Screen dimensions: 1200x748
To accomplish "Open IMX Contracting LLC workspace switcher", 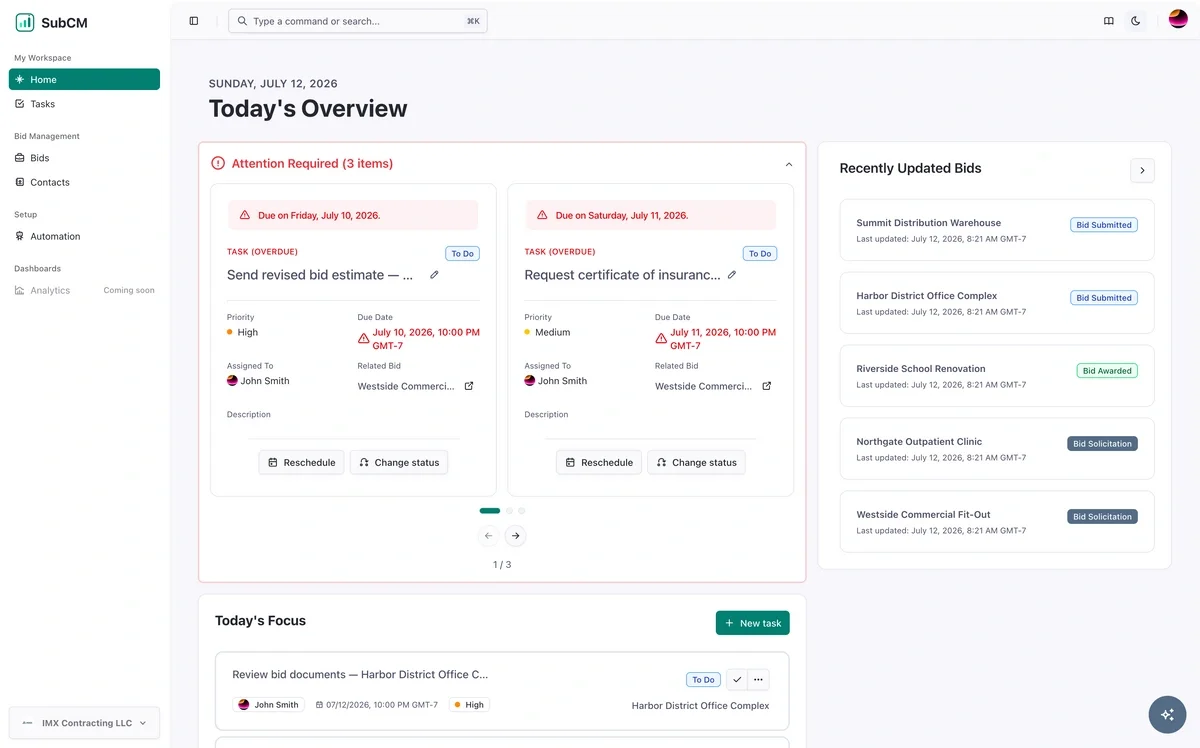I will point(84,723).
